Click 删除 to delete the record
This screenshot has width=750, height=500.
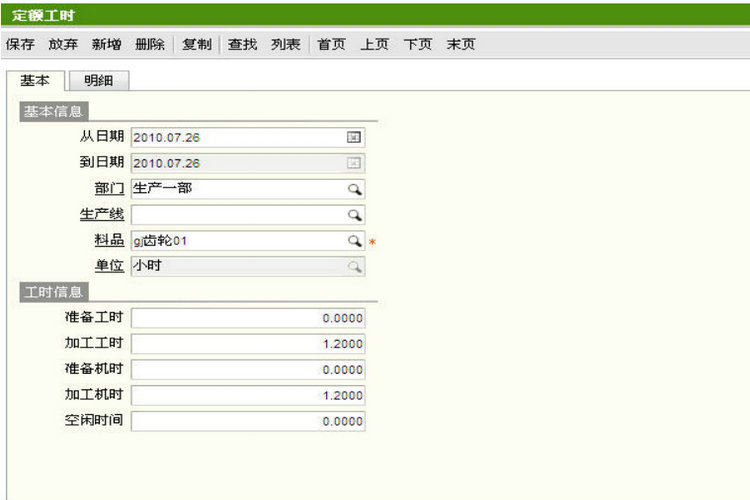[149, 44]
